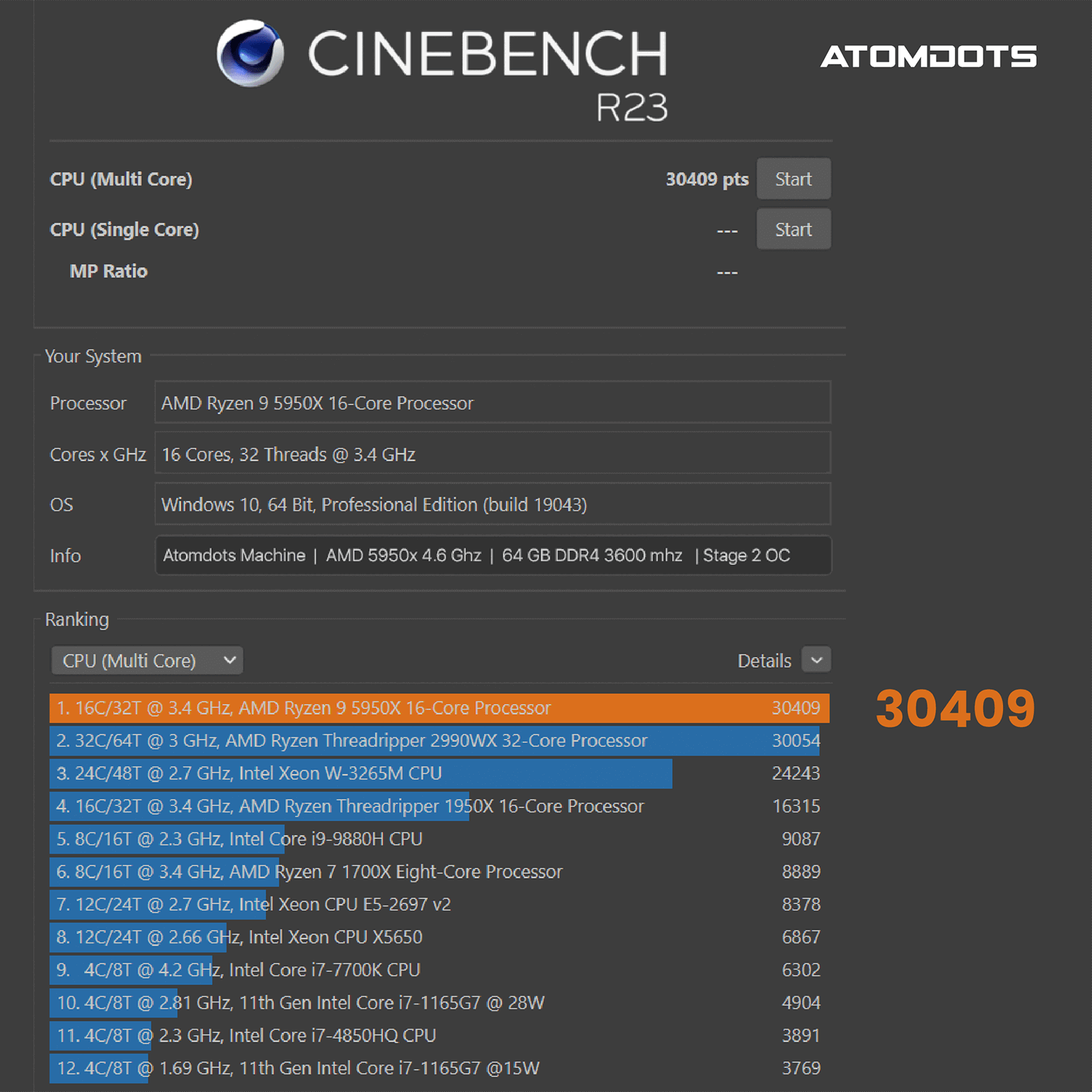This screenshot has height=1092, width=1092.
Task: Click the Cinebench sphere logo icon
Action: (x=250, y=53)
